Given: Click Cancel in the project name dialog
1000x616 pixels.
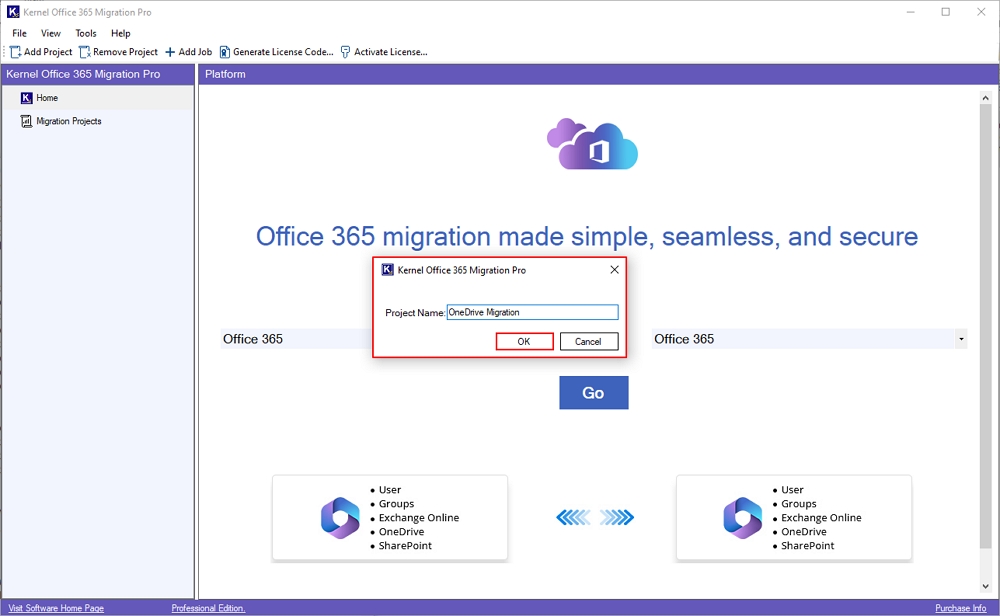Looking at the screenshot, I should (589, 341).
